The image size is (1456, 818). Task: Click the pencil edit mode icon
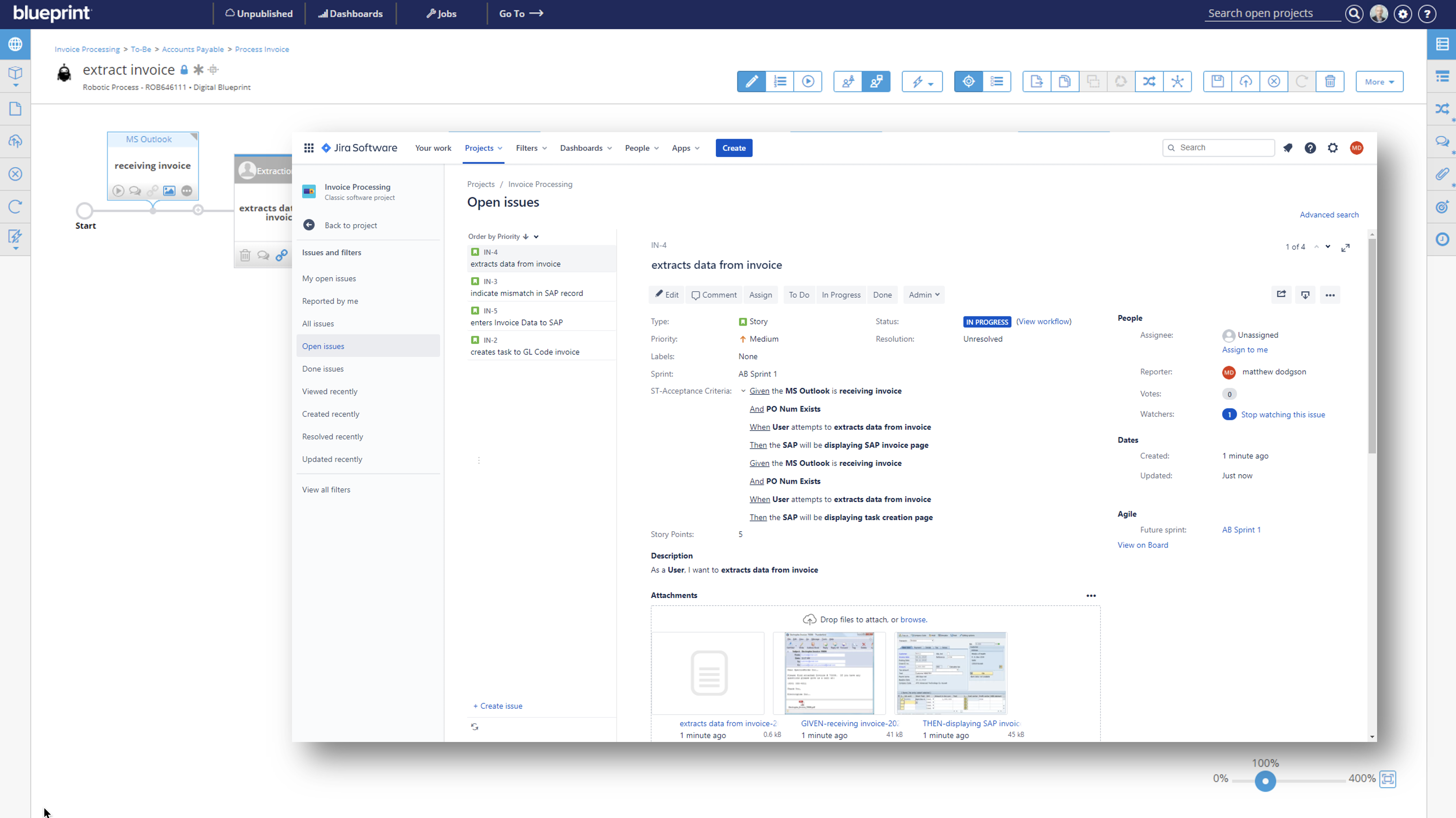coord(751,81)
